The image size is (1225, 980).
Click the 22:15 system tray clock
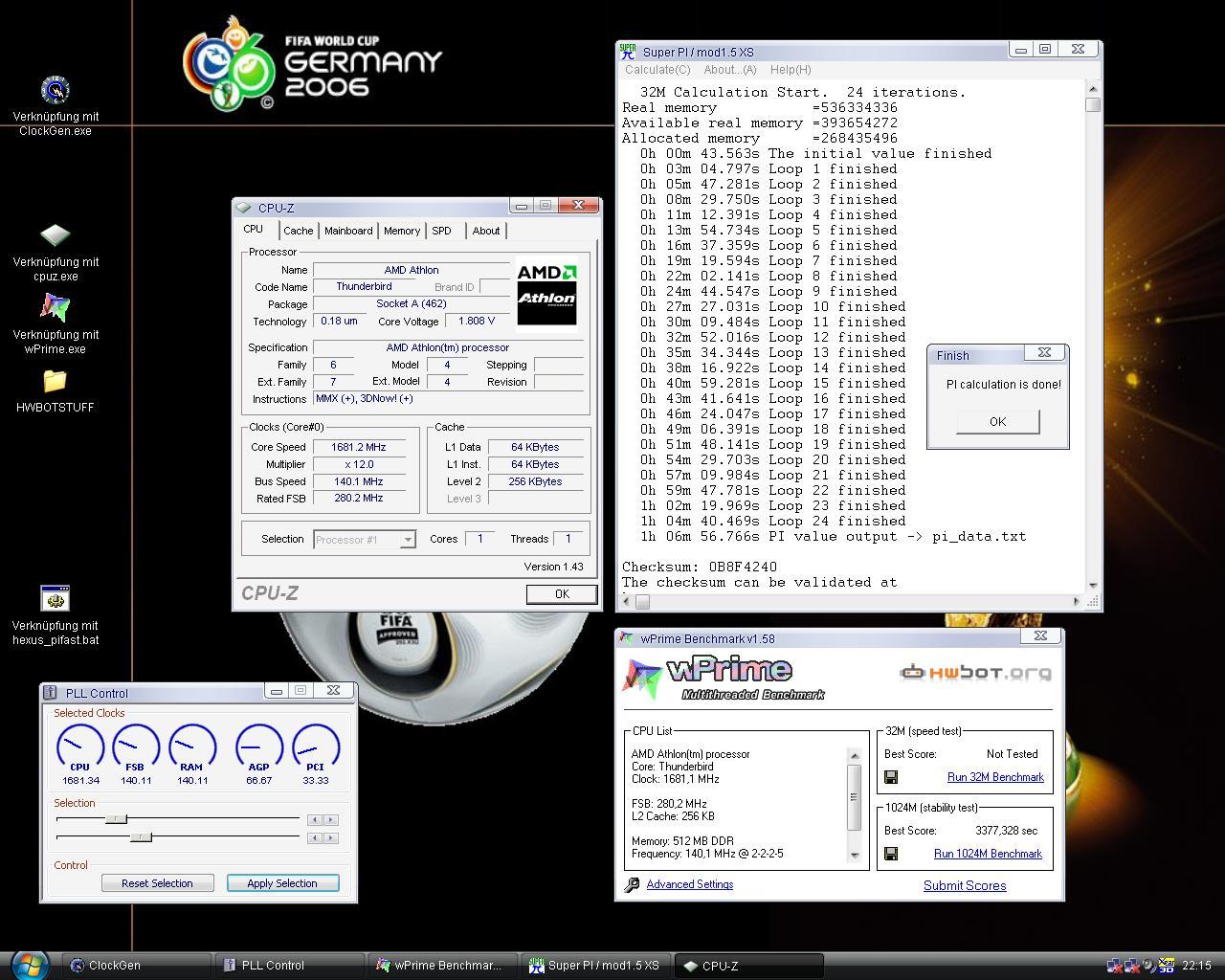(x=1196, y=966)
